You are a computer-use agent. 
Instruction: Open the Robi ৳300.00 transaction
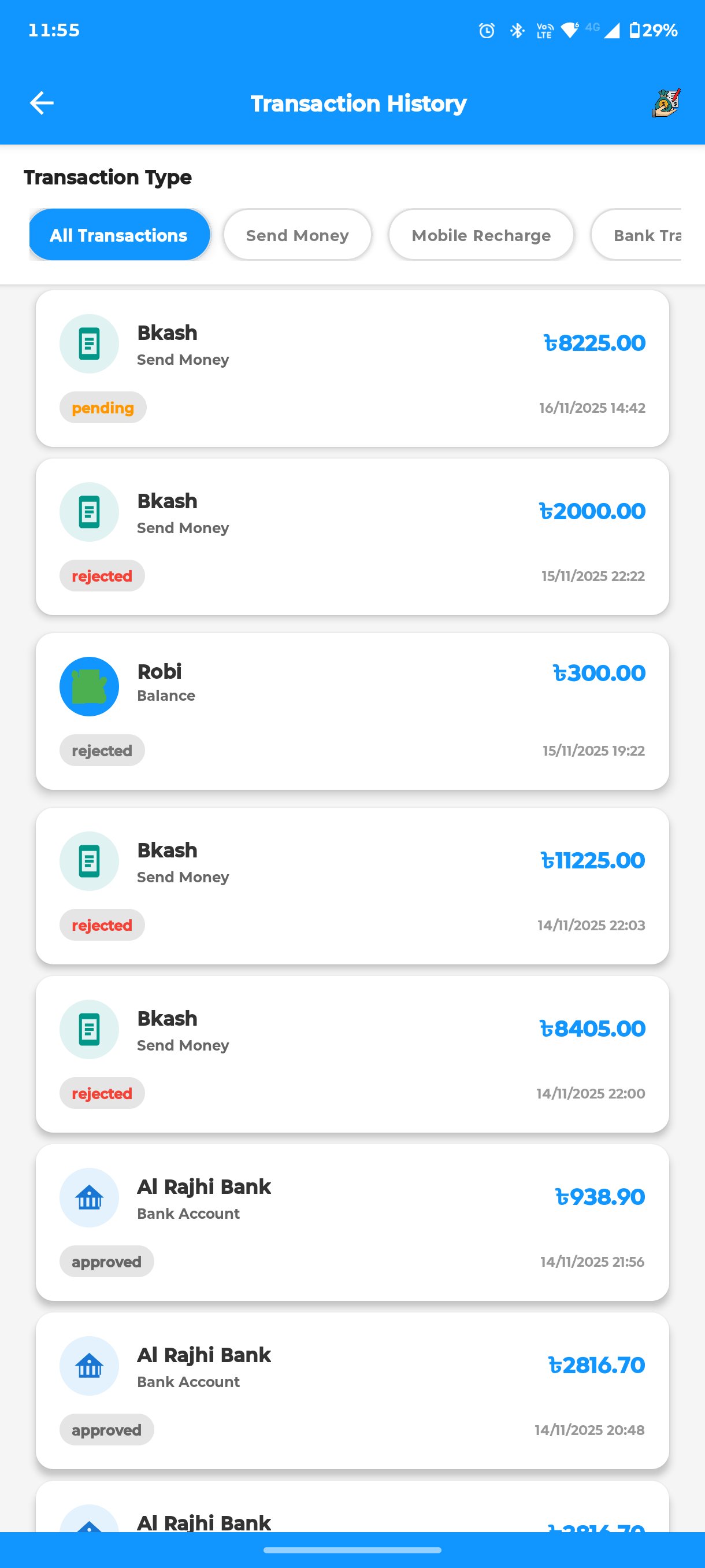[x=352, y=711]
